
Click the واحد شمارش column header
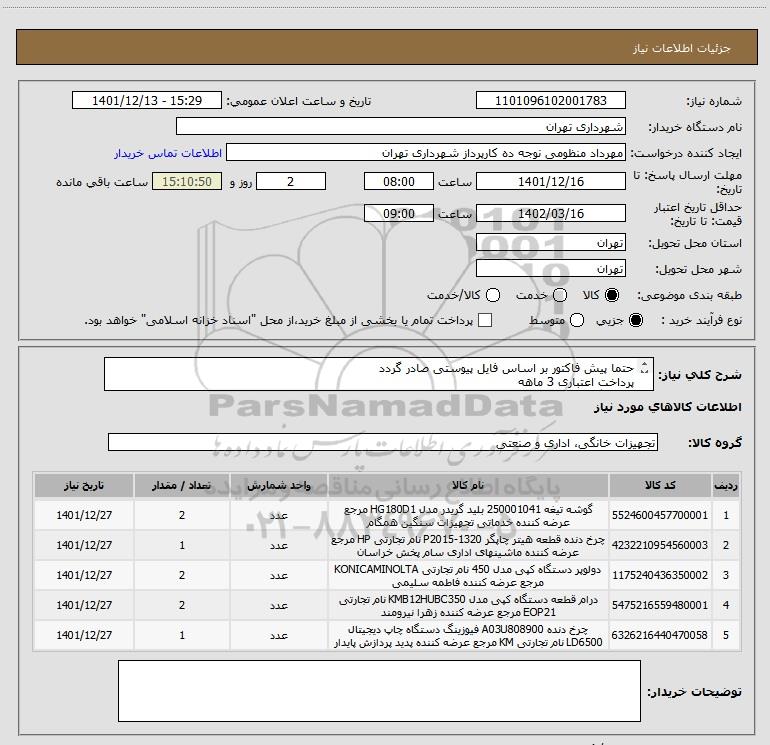point(278,486)
